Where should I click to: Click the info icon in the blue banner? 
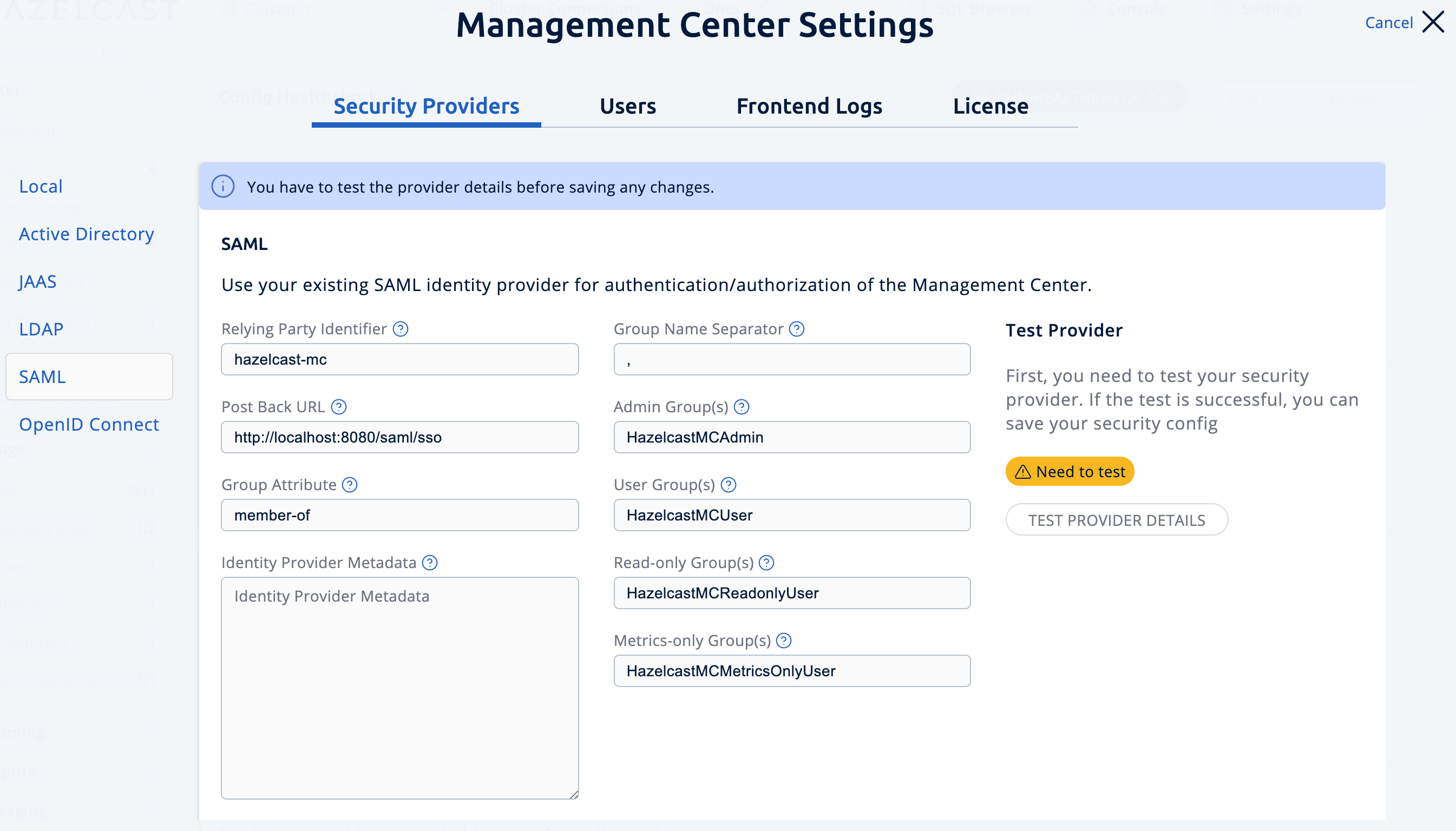click(223, 186)
